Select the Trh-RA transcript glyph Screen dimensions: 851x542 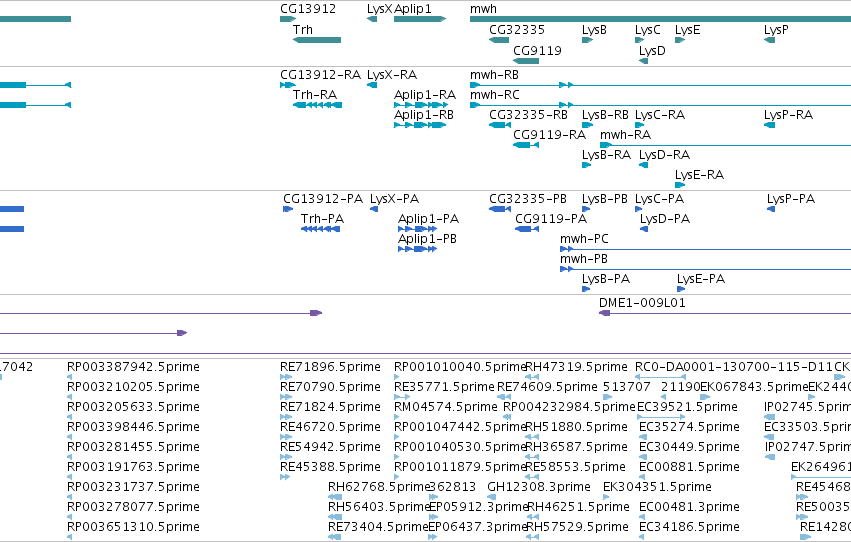pyautogui.click(x=317, y=105)
